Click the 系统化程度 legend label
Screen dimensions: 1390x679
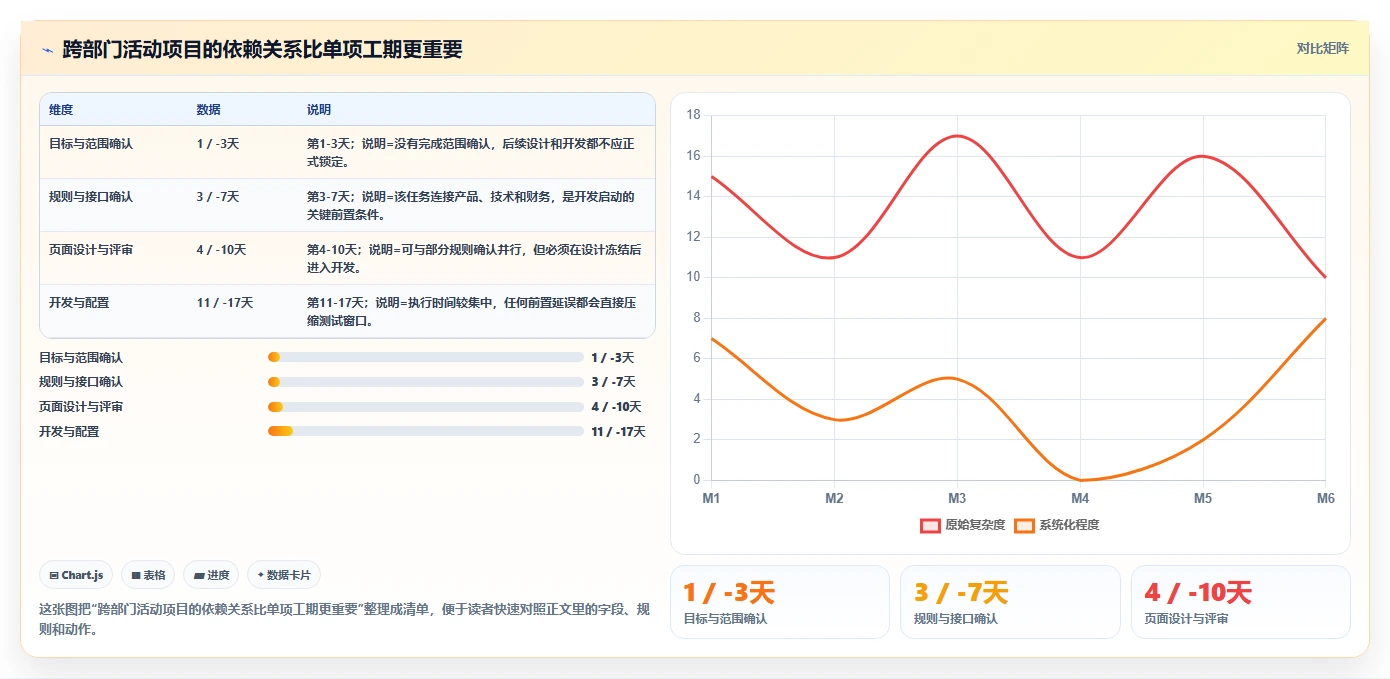[x=1069, y=525]
